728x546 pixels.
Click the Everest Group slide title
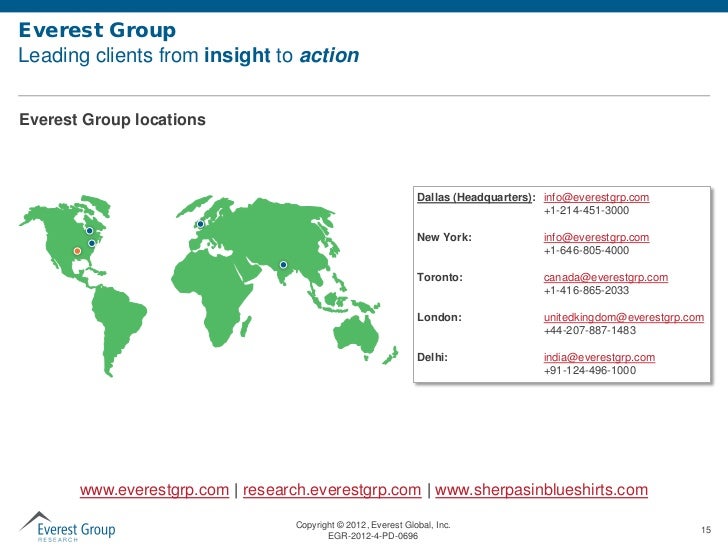click(97, 30)
